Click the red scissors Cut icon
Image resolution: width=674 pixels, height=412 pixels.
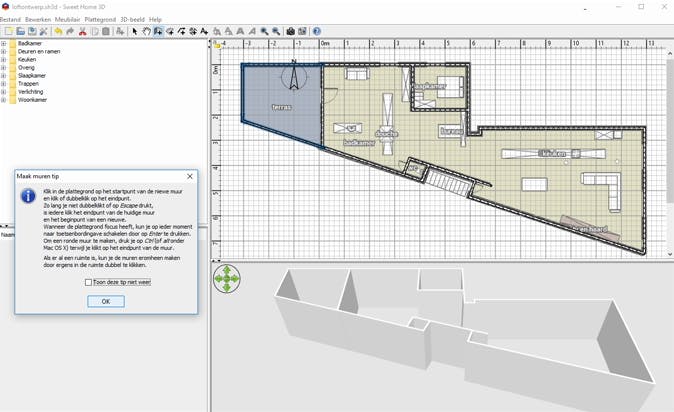[83, 31]
